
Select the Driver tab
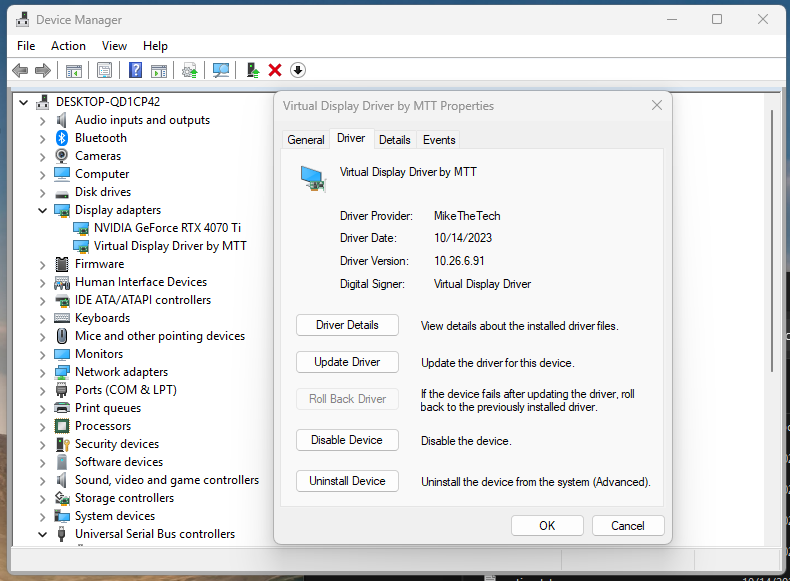[351, 138]
